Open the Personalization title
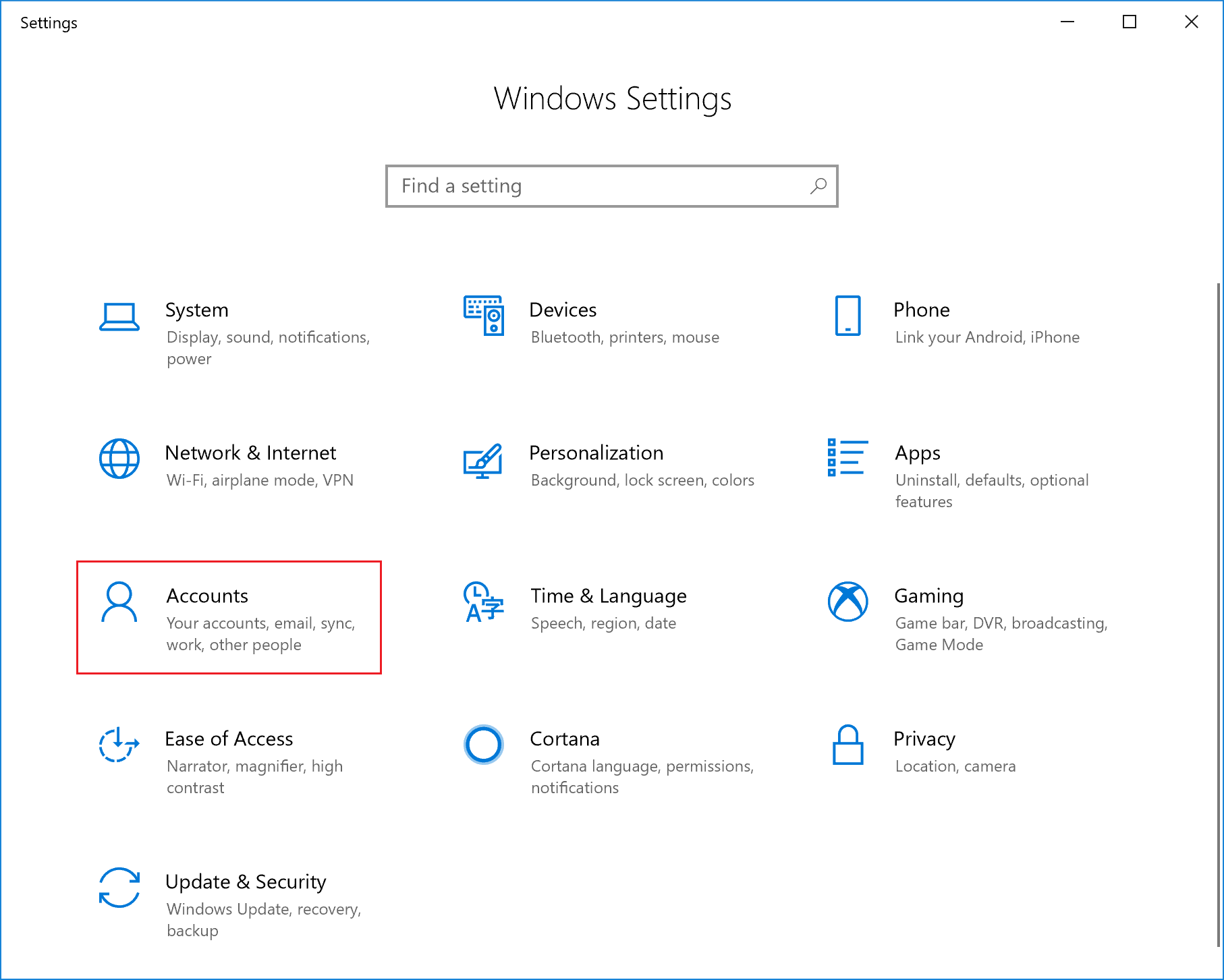The image size is (1224, 980). tap(596, 453)
